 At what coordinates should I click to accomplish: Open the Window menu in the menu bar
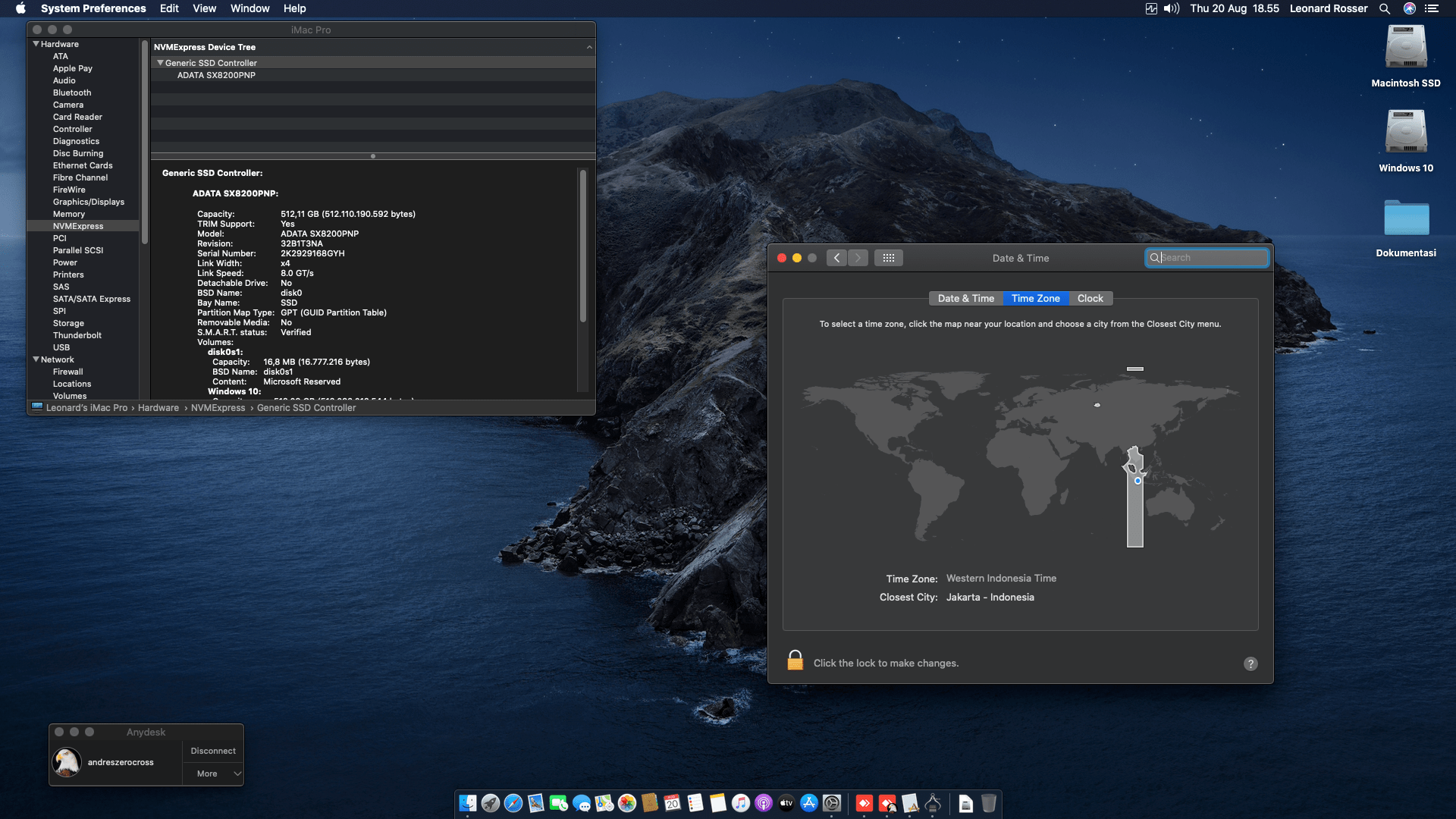(249, 8)
